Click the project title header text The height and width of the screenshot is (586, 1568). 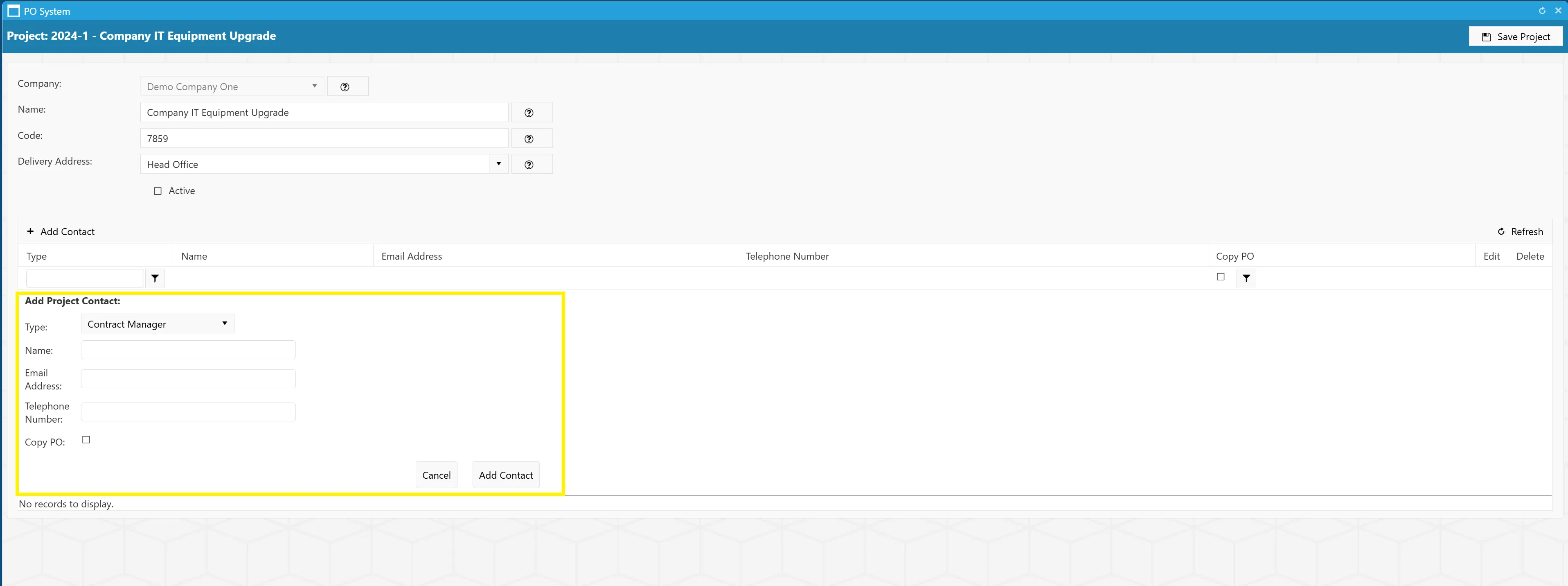tap(141, 36)
